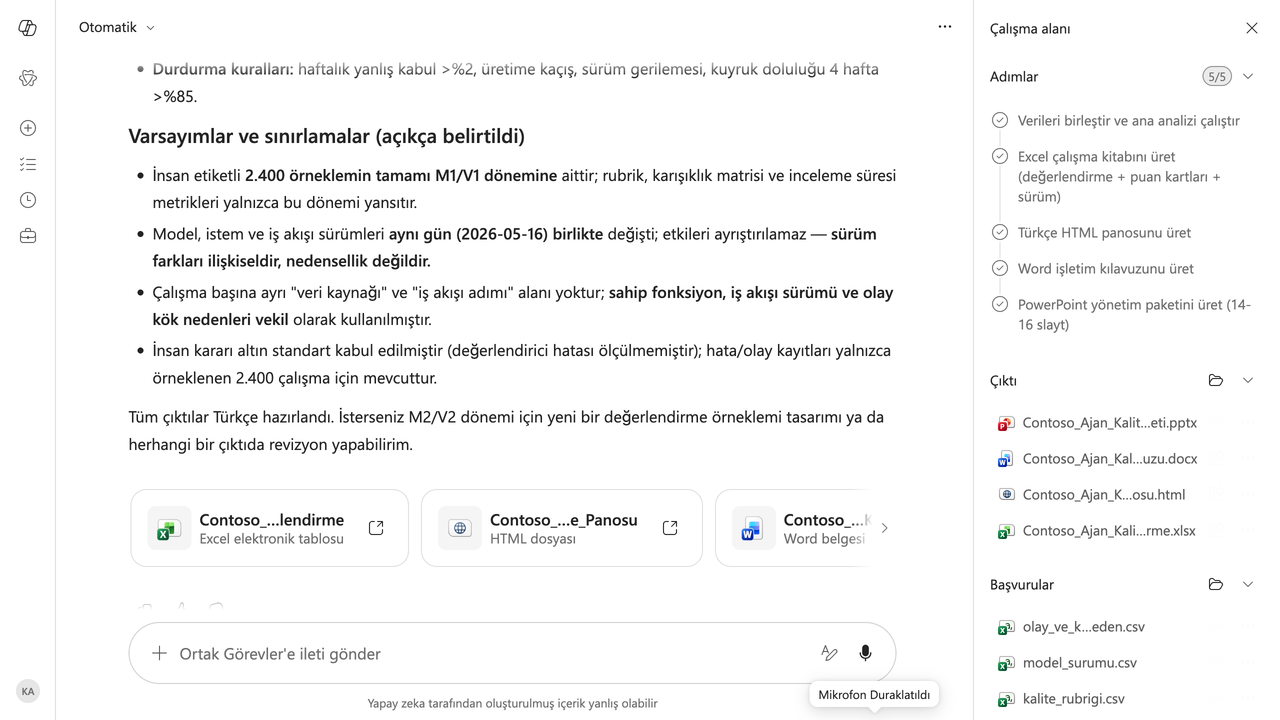Click check circle of Word işletim step
The image size is (1280, 720).
click(x=999, y=268)
